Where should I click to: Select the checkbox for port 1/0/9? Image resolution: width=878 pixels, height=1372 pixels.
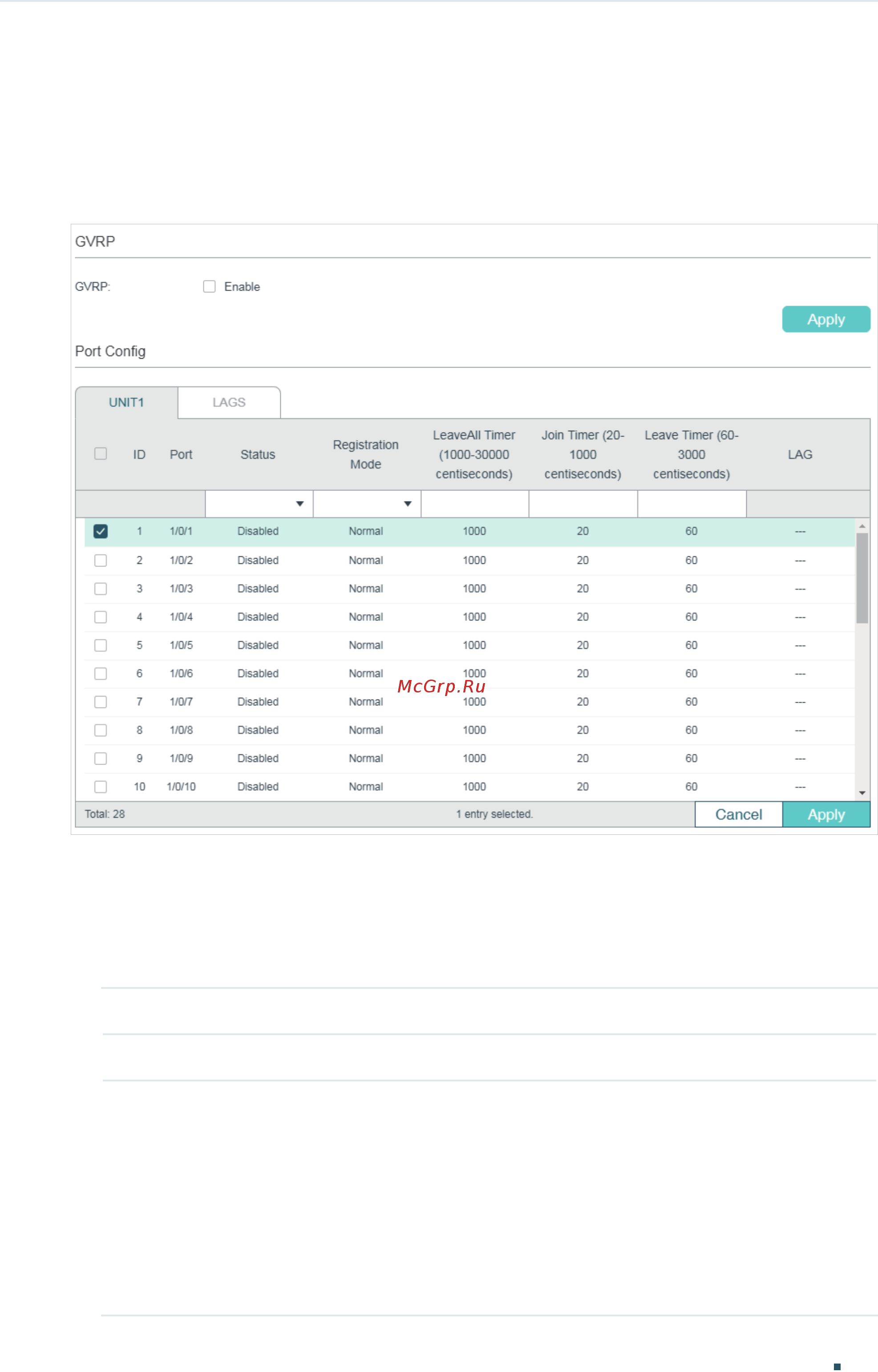pyautogui.click(x=100, y=759)
